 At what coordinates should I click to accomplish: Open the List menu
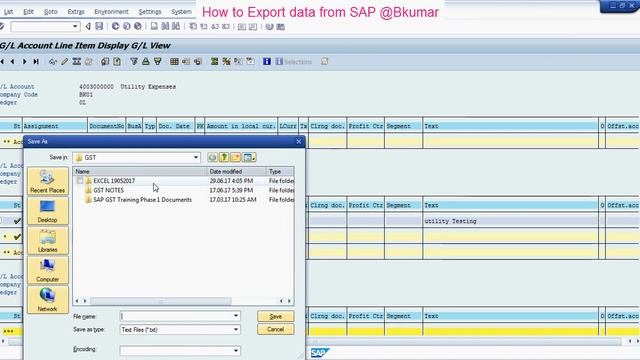point(8,12)
